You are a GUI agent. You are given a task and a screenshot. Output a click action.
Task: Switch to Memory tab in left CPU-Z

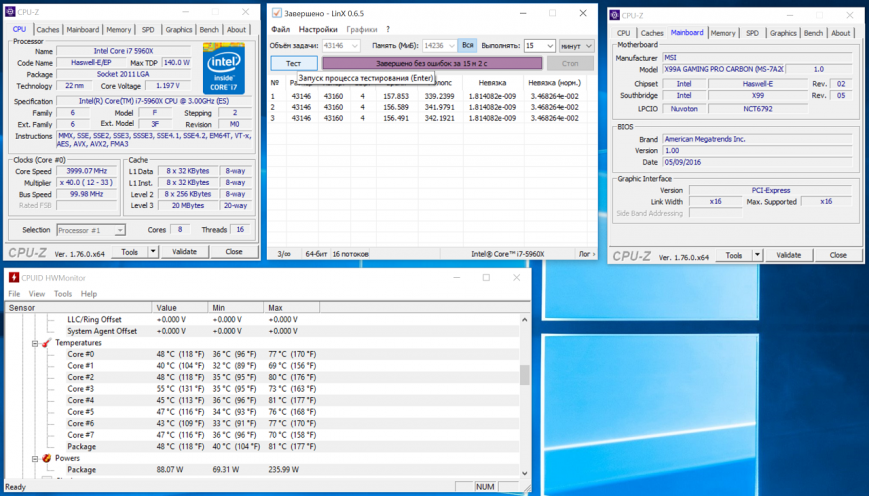119,29
